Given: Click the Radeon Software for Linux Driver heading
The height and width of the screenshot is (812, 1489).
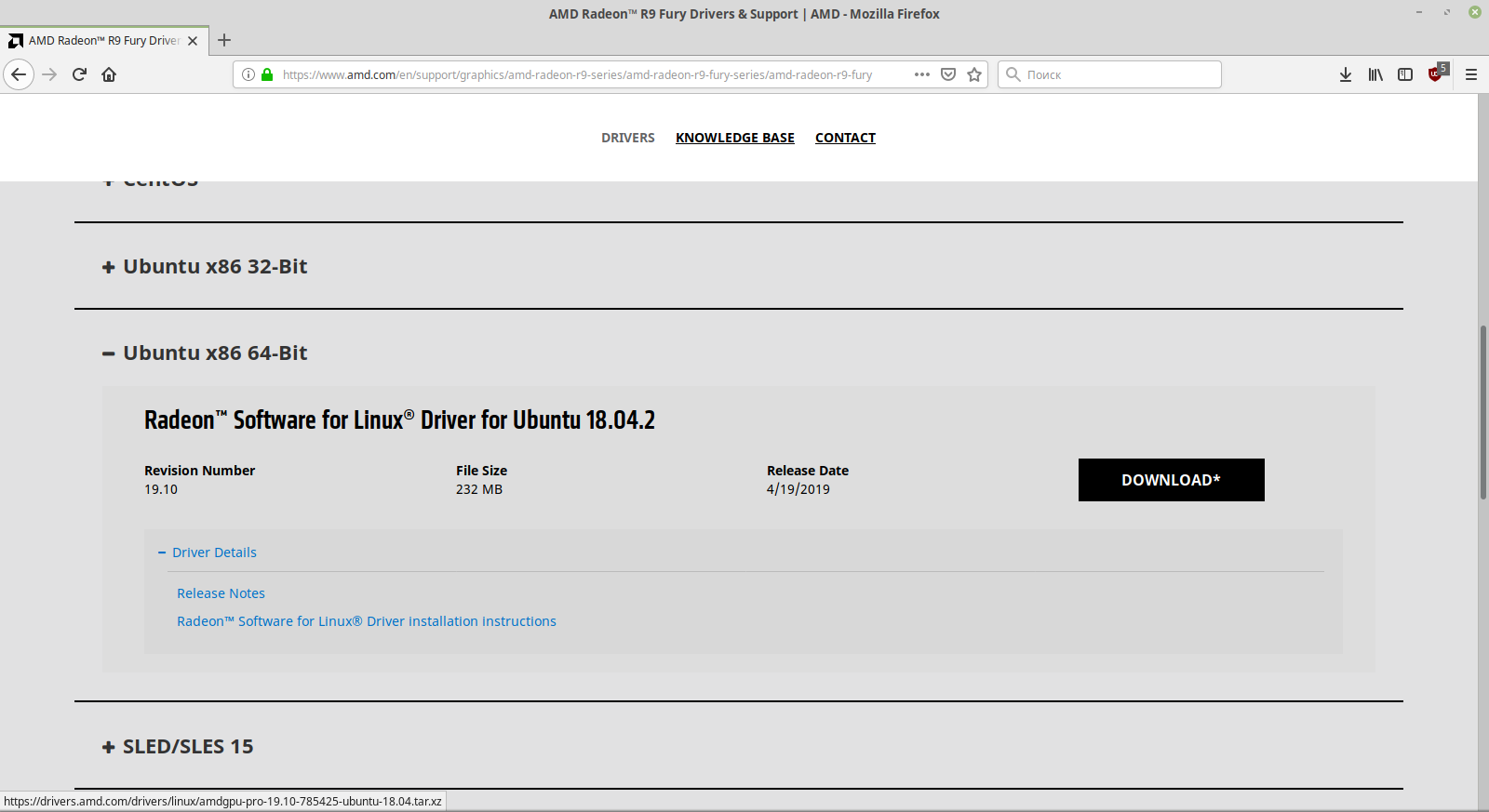Looking at the screenshot, I should [x=399, y=420].
